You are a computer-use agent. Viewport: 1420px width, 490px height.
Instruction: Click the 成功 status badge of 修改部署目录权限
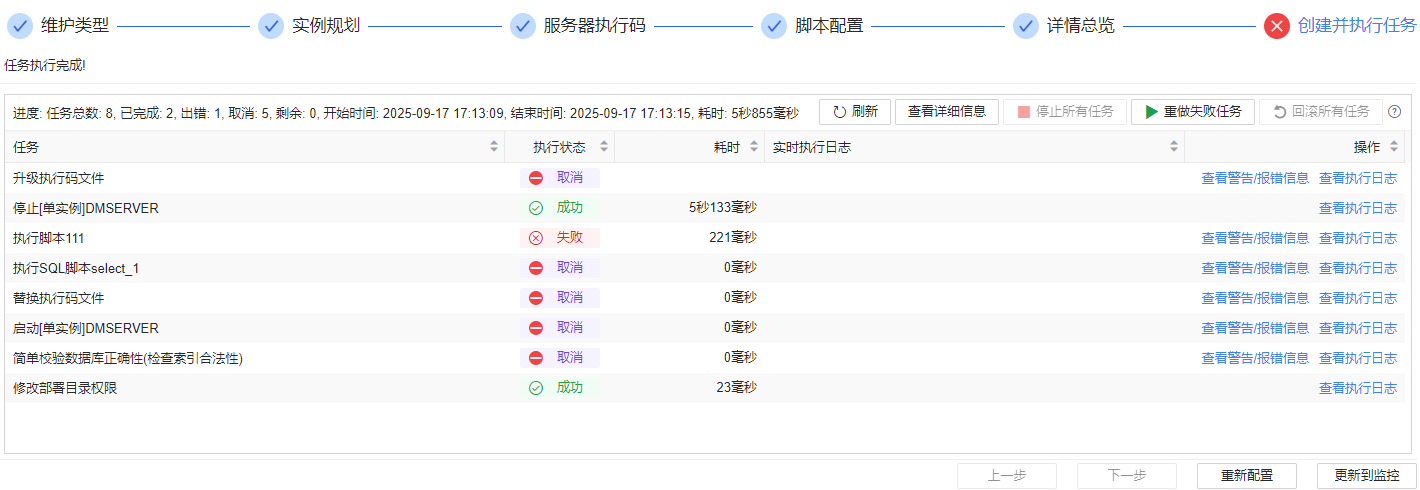tap(560, 388)
